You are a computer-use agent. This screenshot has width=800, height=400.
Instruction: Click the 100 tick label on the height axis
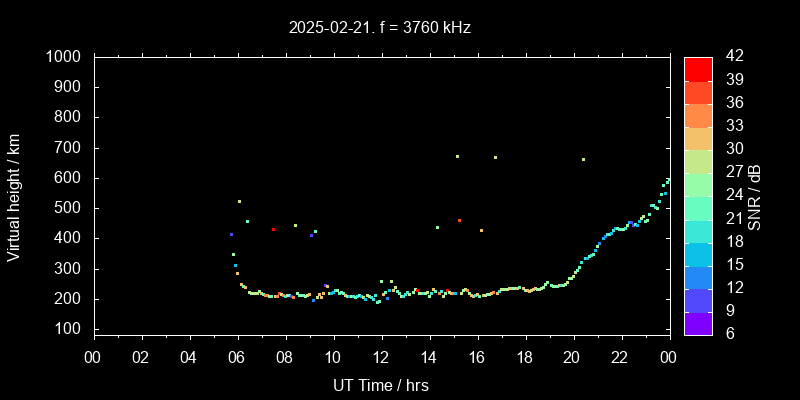coord(68,329)
